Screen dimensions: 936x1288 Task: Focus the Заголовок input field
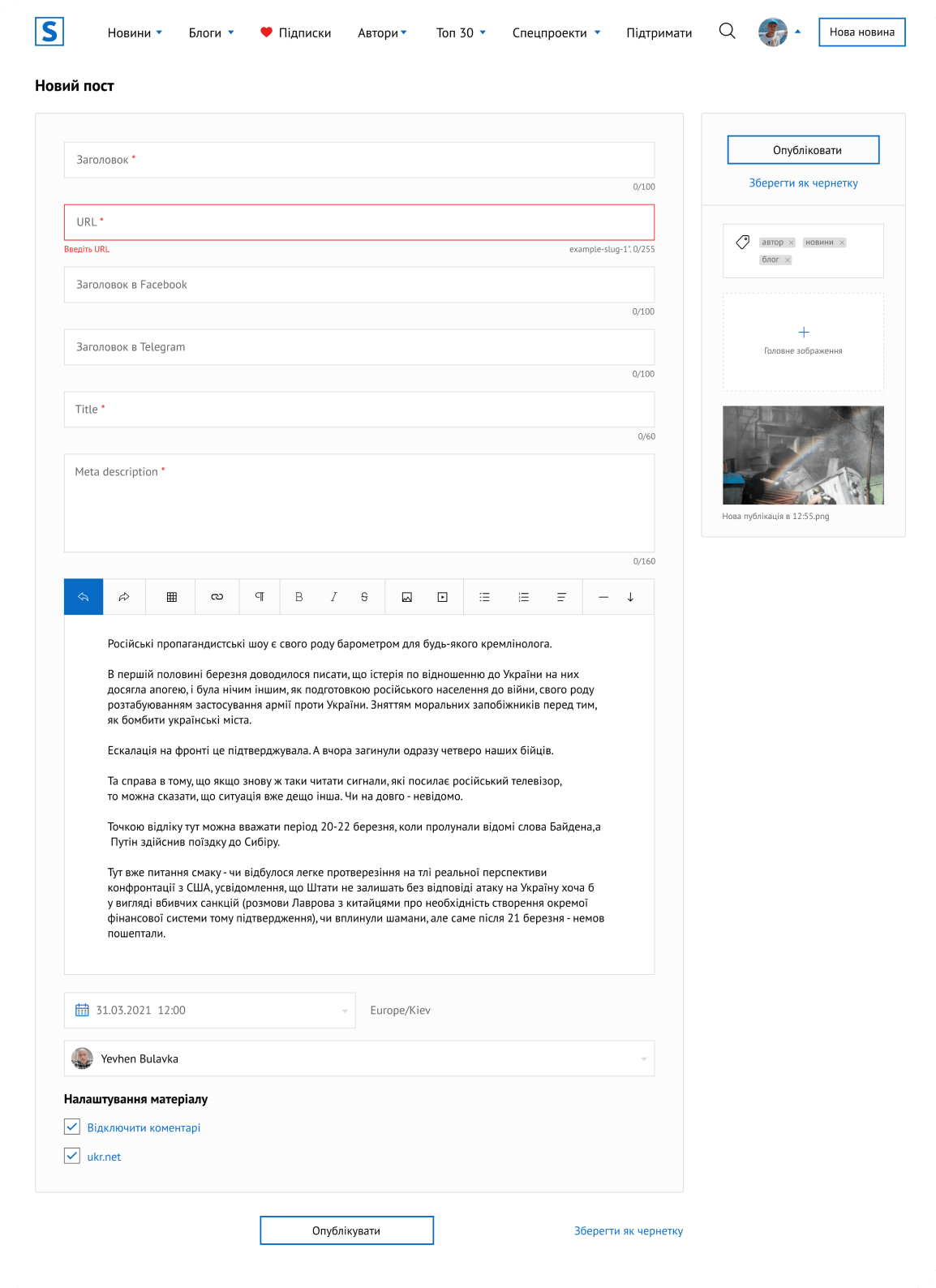point(359,160)
